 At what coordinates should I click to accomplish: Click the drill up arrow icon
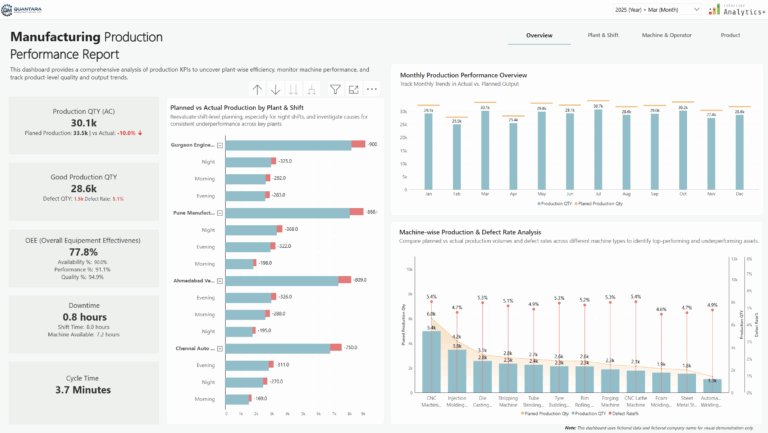pos(257,90)
